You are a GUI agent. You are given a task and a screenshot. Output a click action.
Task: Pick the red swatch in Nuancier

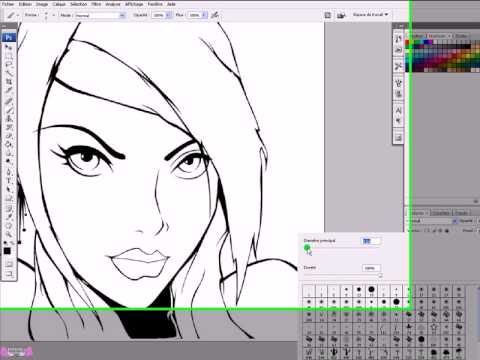(407, 43)
